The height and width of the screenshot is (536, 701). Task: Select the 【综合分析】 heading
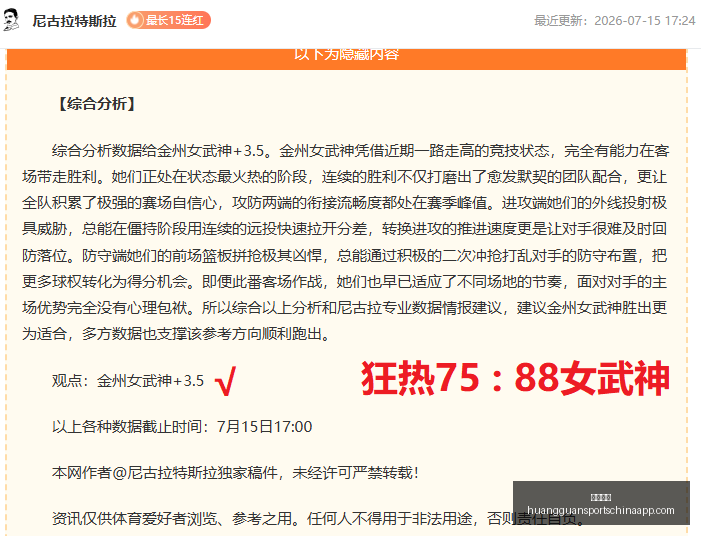click(x=97, y=104)
